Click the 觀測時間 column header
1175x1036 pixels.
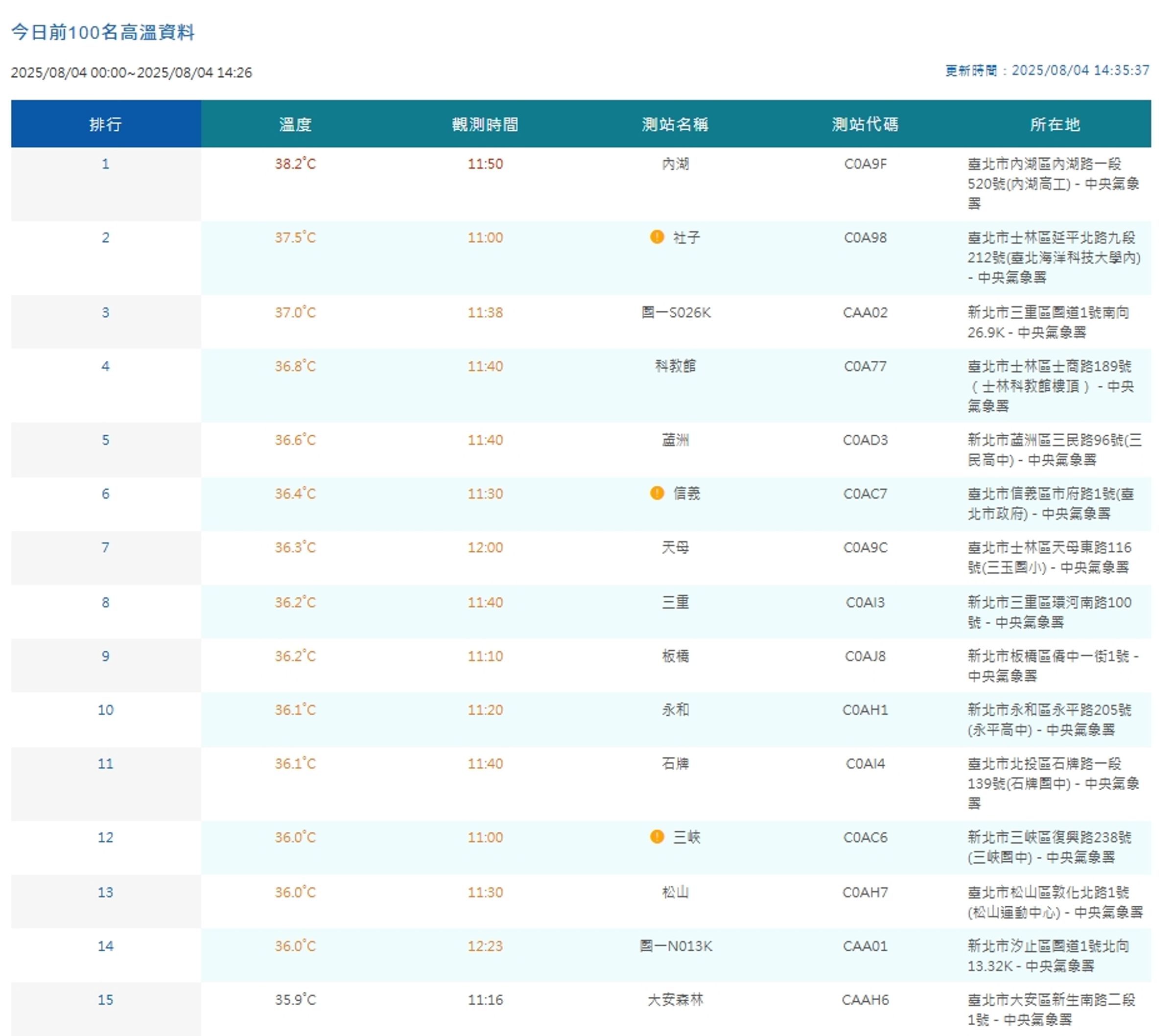pos(485,123)
